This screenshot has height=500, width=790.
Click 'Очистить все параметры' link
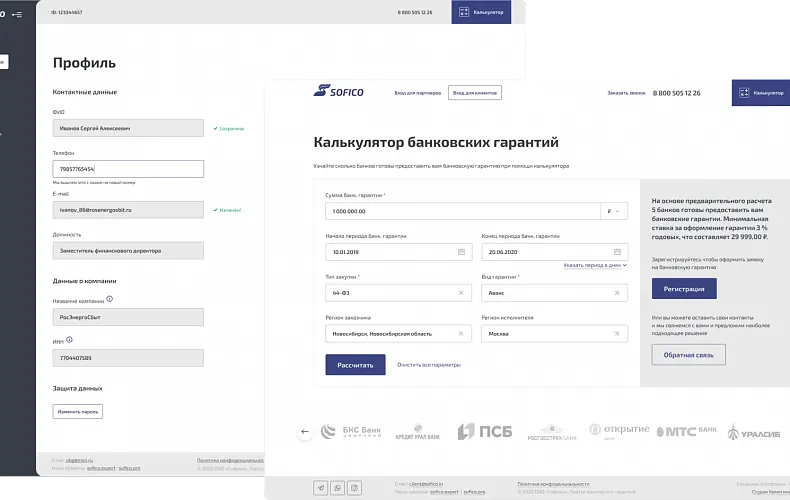click(429, 365)
